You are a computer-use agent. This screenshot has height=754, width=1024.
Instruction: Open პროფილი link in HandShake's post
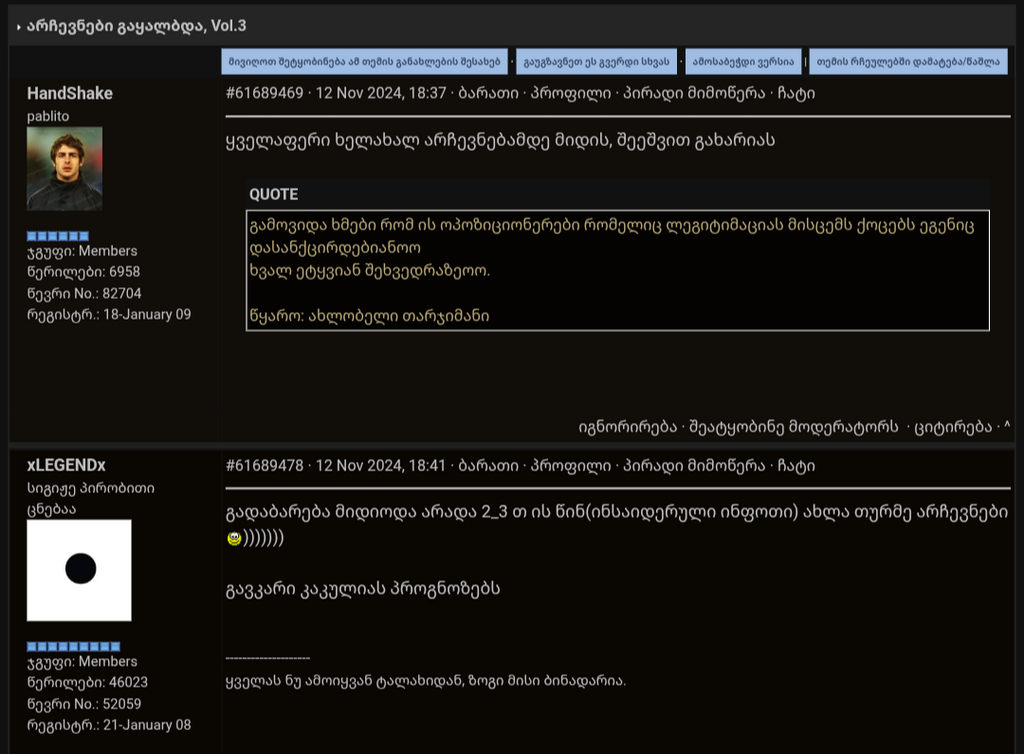pyautogui.click(x=570, y=93)
